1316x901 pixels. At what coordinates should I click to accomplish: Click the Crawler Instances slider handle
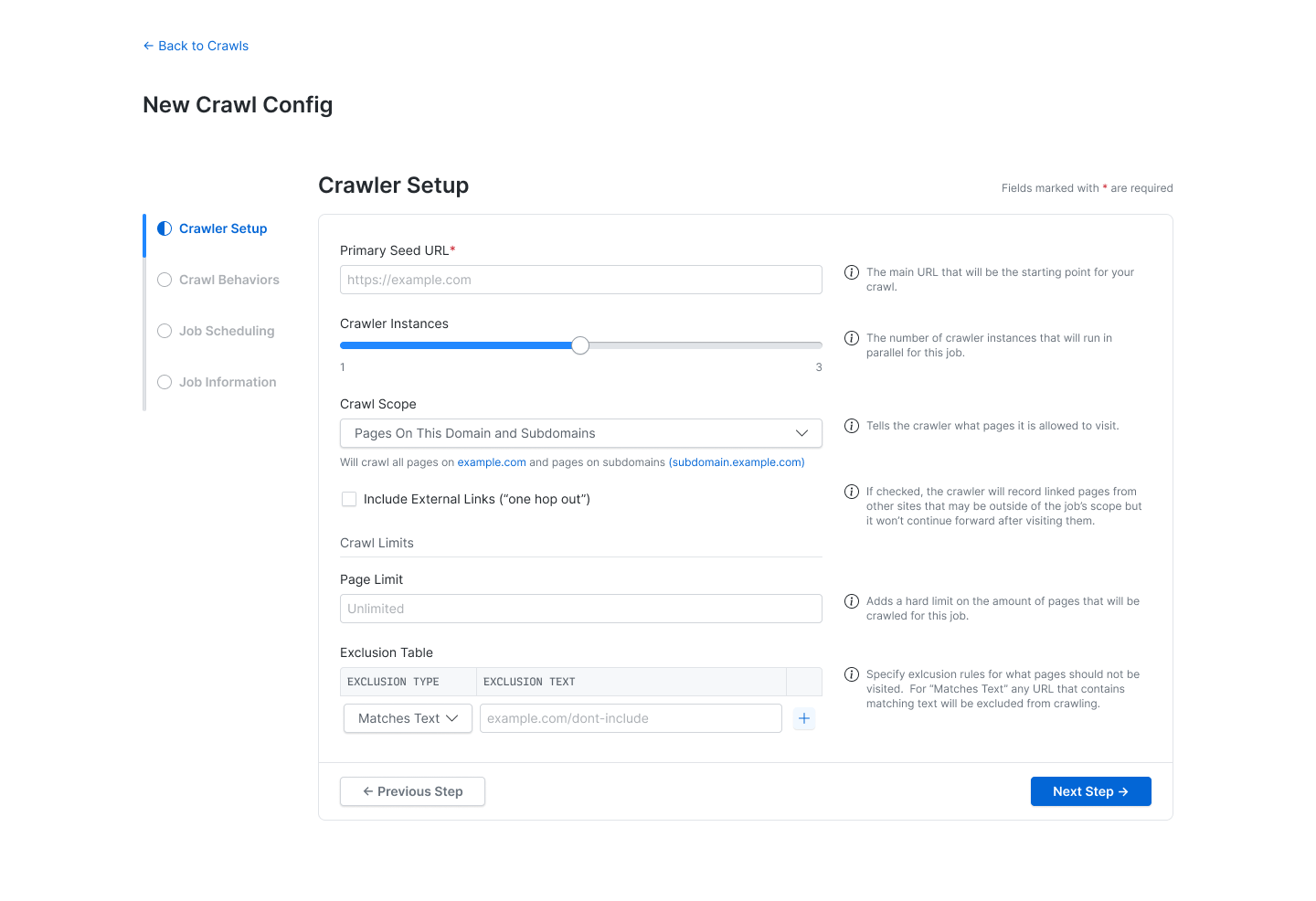coord(580,345)
